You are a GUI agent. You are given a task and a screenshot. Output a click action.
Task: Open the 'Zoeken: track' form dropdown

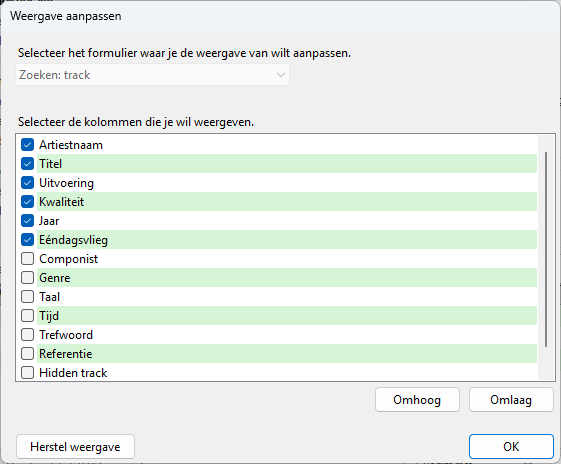point(152,75)
